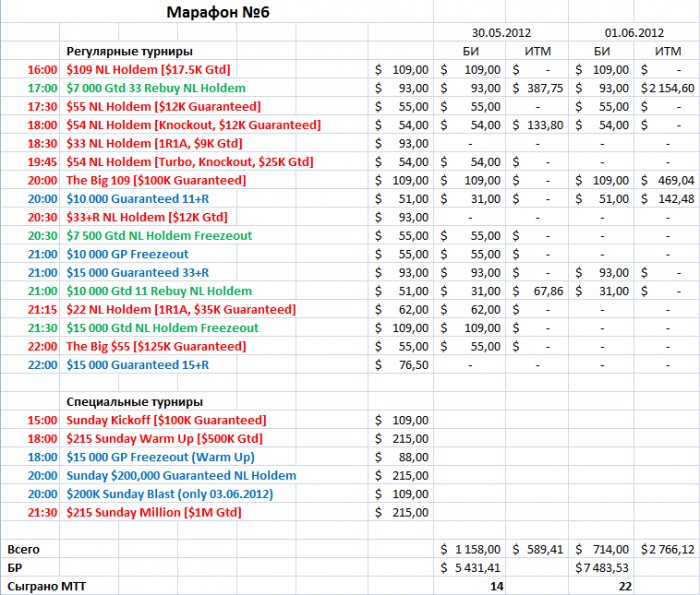Select ITM value $387,75 on 30.05.2012
Viewport: 700px width, 595px height.
coord(538,88)
